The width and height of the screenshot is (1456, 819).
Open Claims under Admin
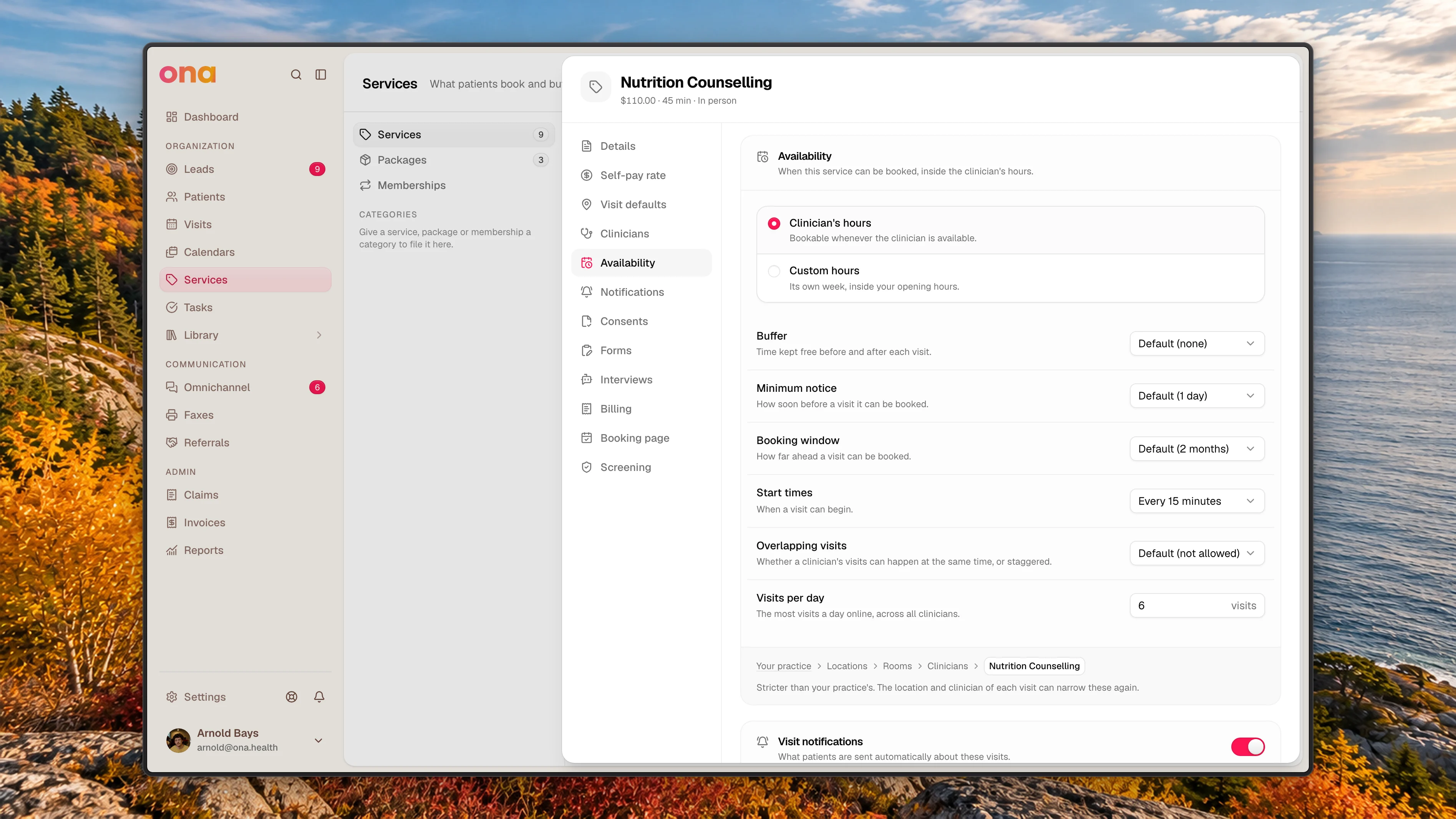point(245,495)
